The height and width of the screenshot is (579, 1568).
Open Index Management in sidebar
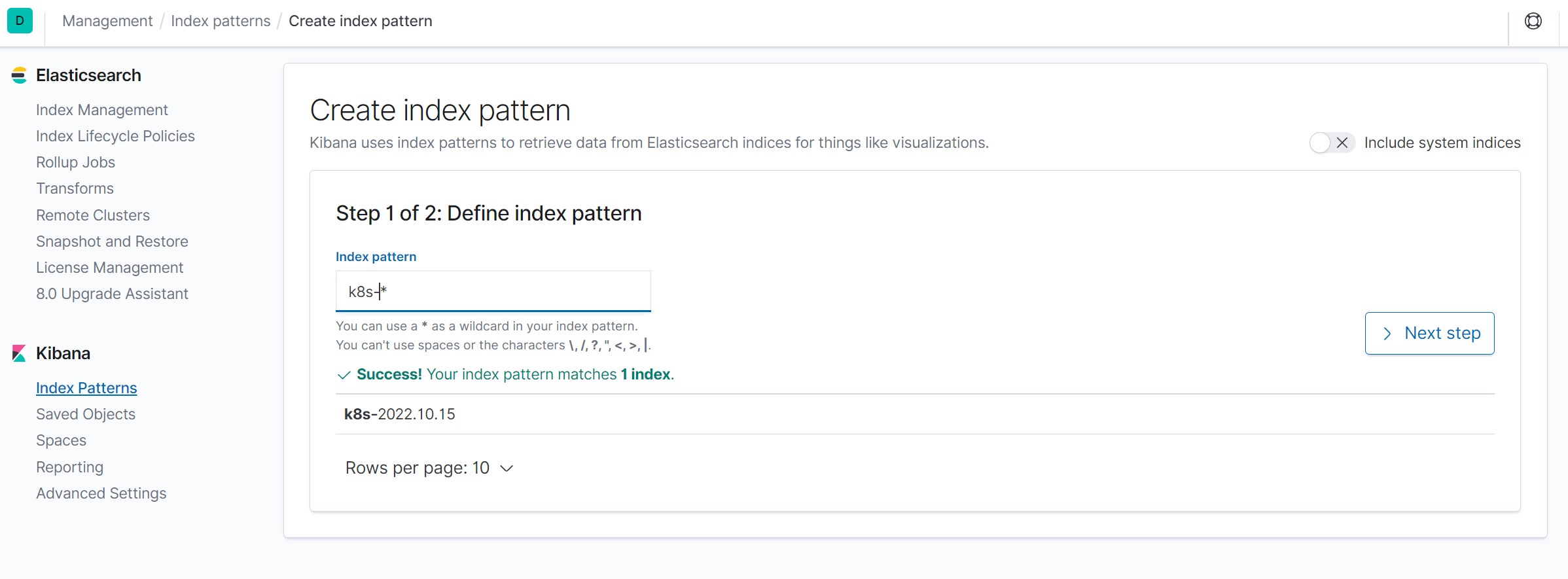pyautogui.click(x=102, y=110)
